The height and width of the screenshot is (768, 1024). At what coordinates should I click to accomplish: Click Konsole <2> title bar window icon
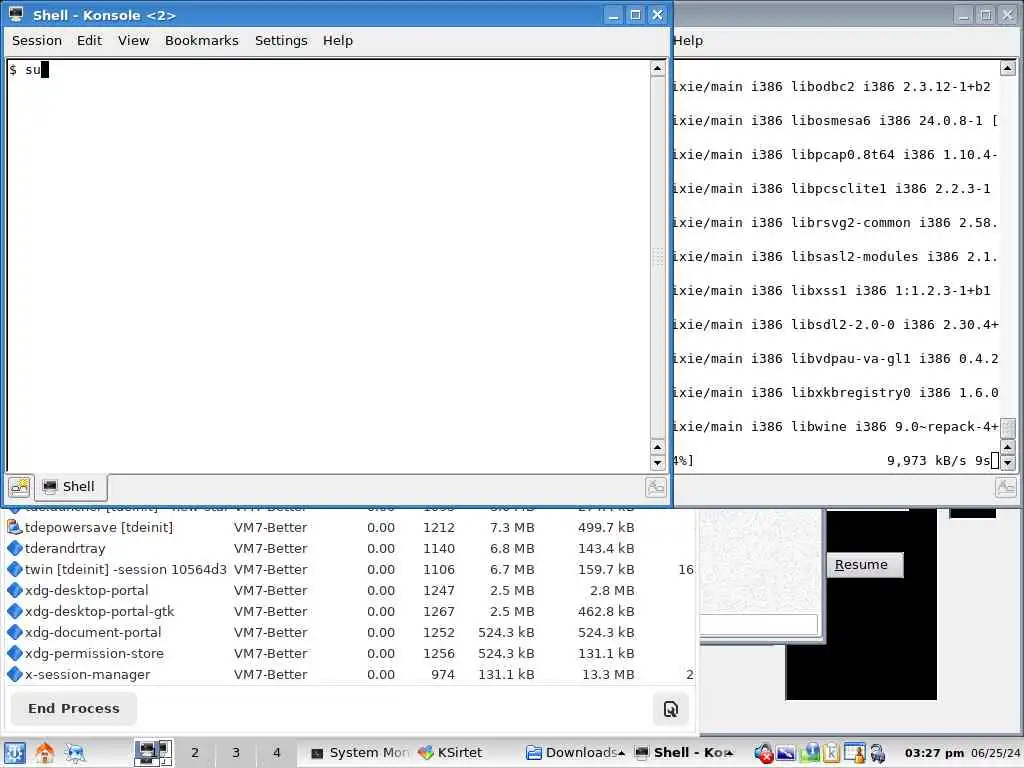pos(16,14)
